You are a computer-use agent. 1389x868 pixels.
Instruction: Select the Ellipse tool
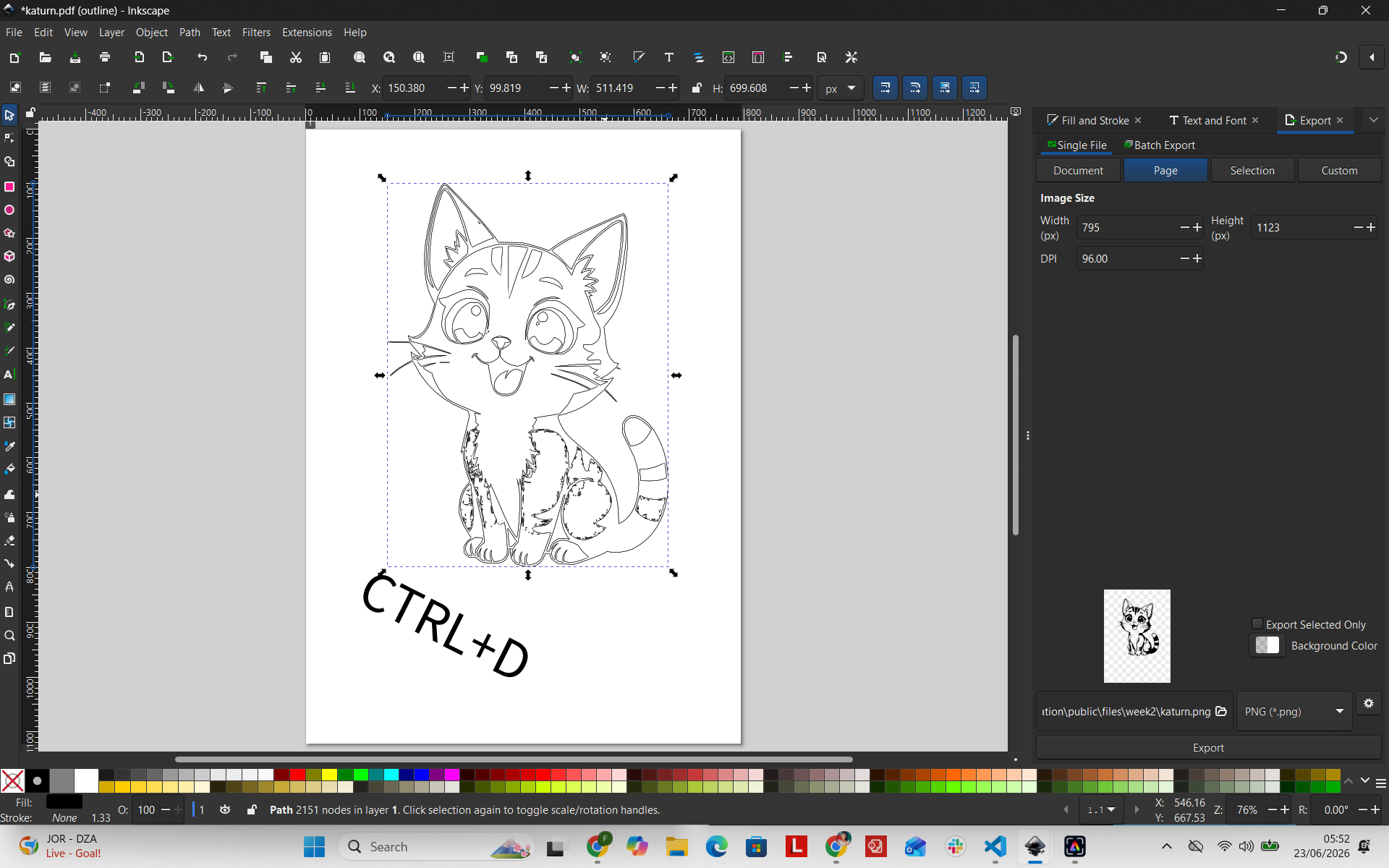click(x=9, y=210)
